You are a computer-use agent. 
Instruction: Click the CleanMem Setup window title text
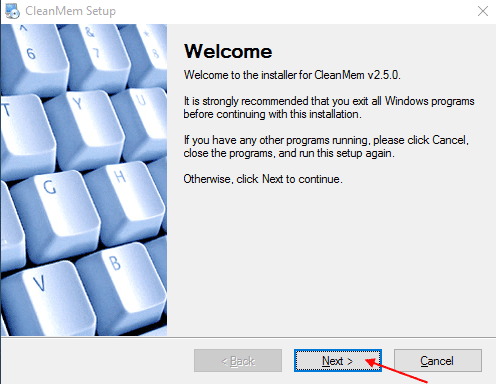70,11
